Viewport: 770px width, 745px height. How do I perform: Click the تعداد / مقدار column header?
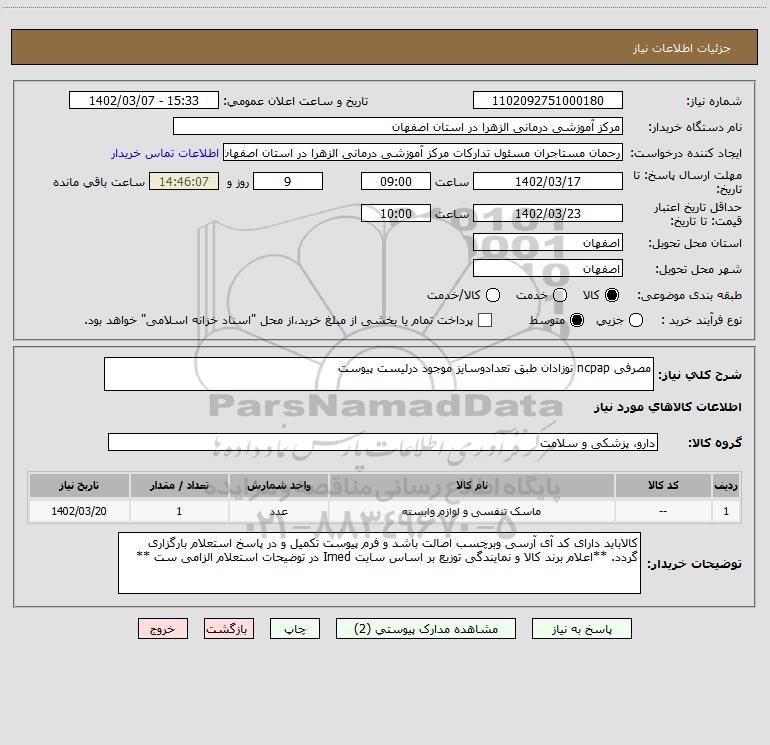coord(179,485)
